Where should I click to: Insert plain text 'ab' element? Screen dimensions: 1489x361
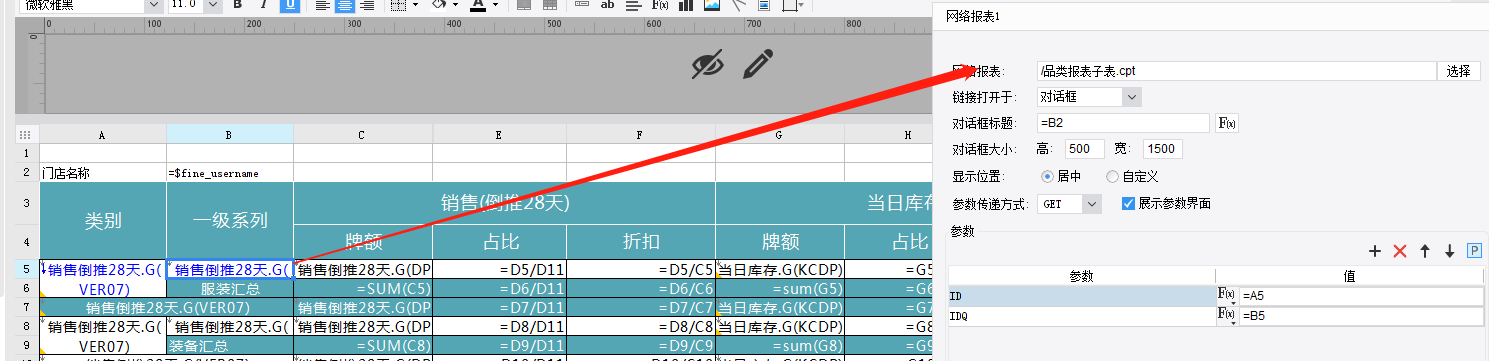607,5
